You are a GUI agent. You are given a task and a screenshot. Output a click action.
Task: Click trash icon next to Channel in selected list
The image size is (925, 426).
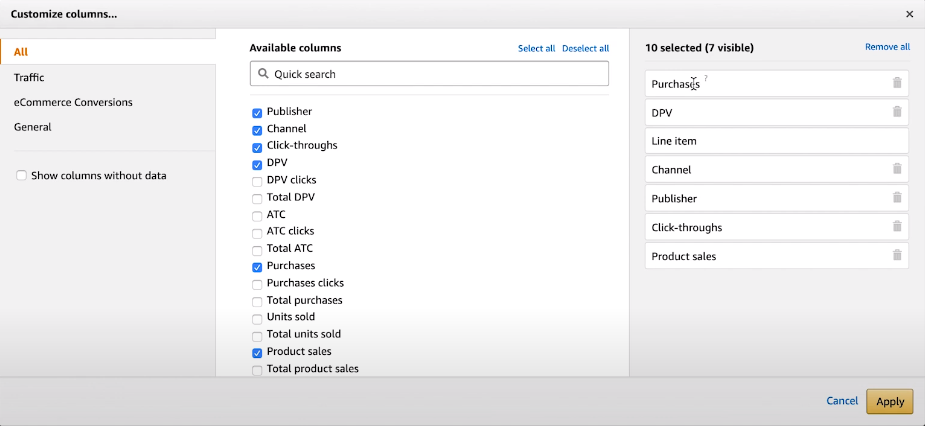(897, 169)
